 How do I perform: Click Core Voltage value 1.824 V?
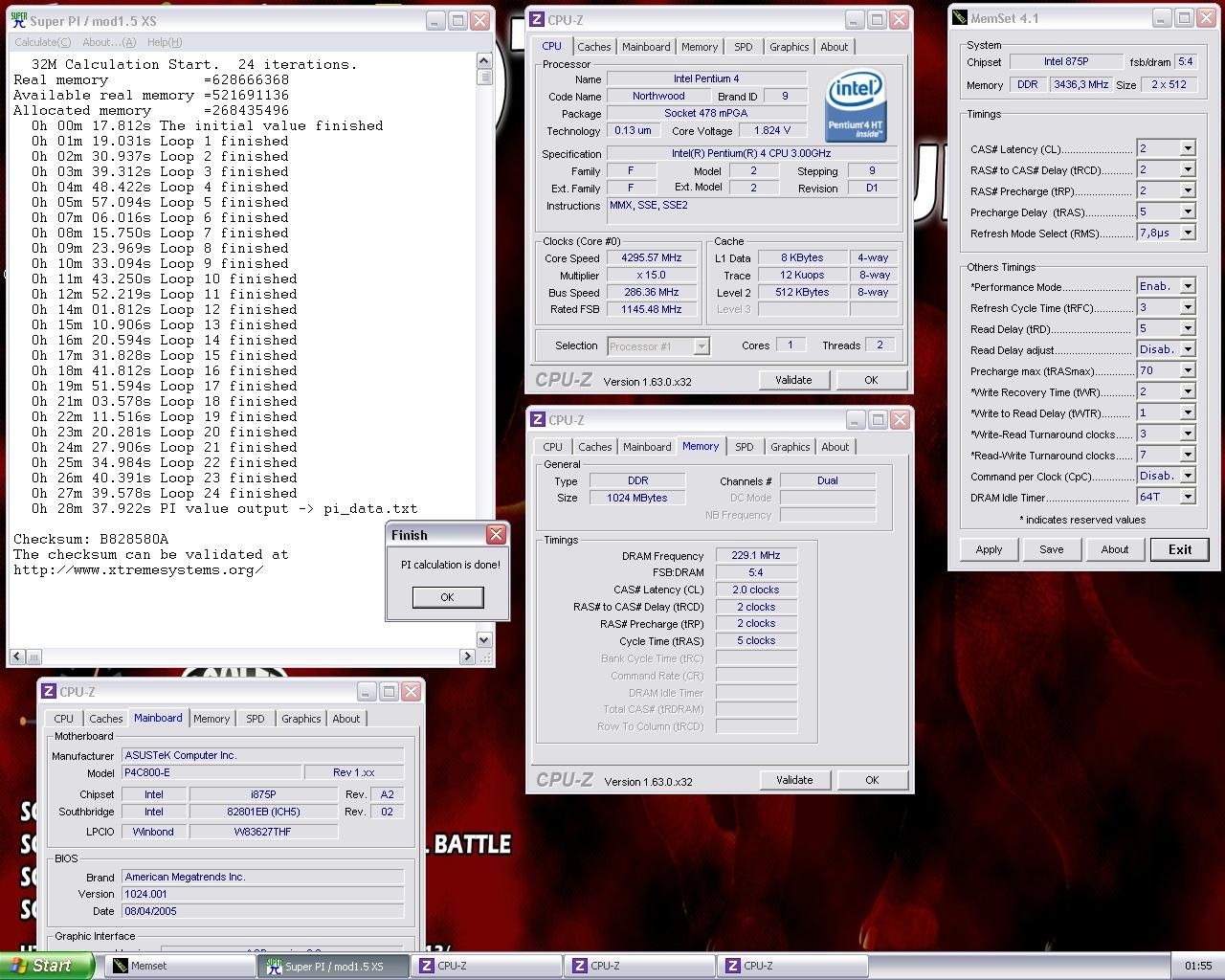(x=772, y=130)
